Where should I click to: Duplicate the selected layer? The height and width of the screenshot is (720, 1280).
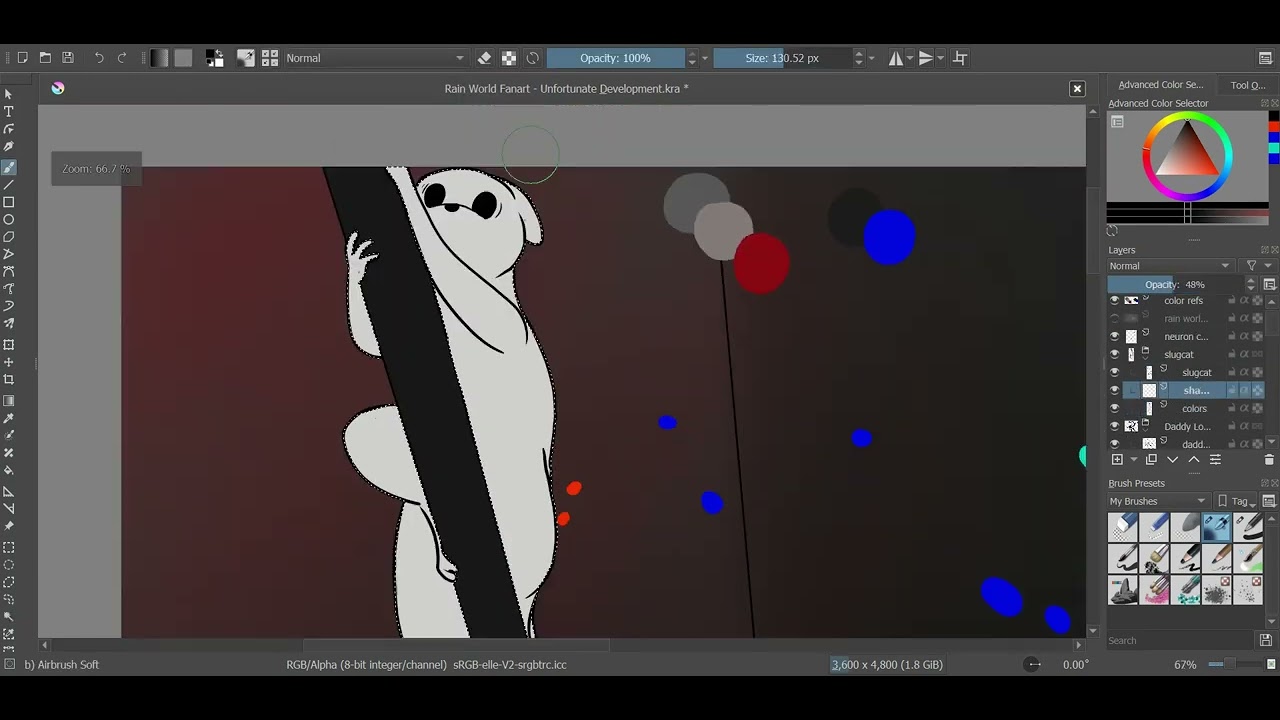[1151, 460]
